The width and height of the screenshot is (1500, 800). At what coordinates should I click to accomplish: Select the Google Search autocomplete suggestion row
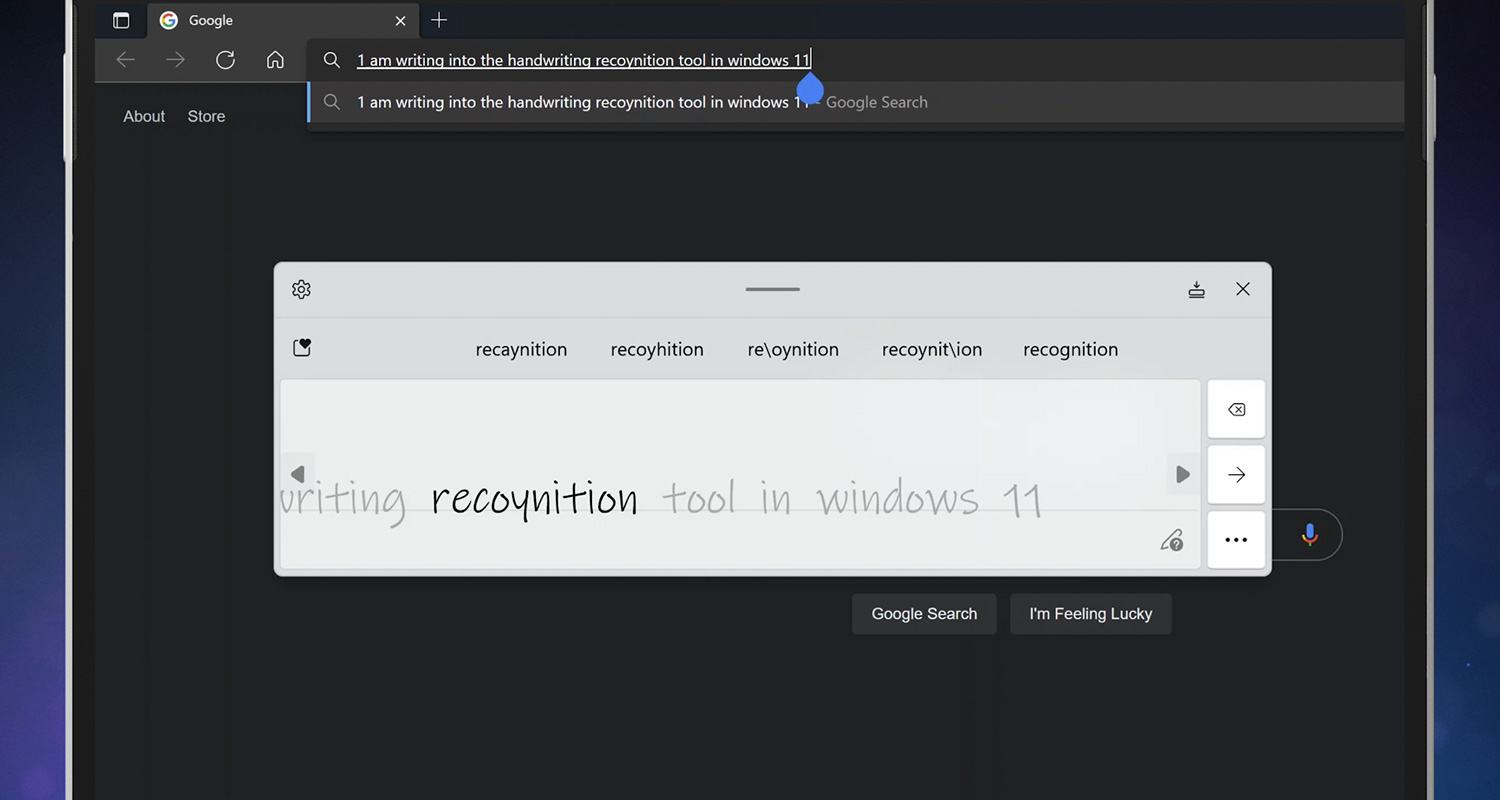[x=642, y=102]
